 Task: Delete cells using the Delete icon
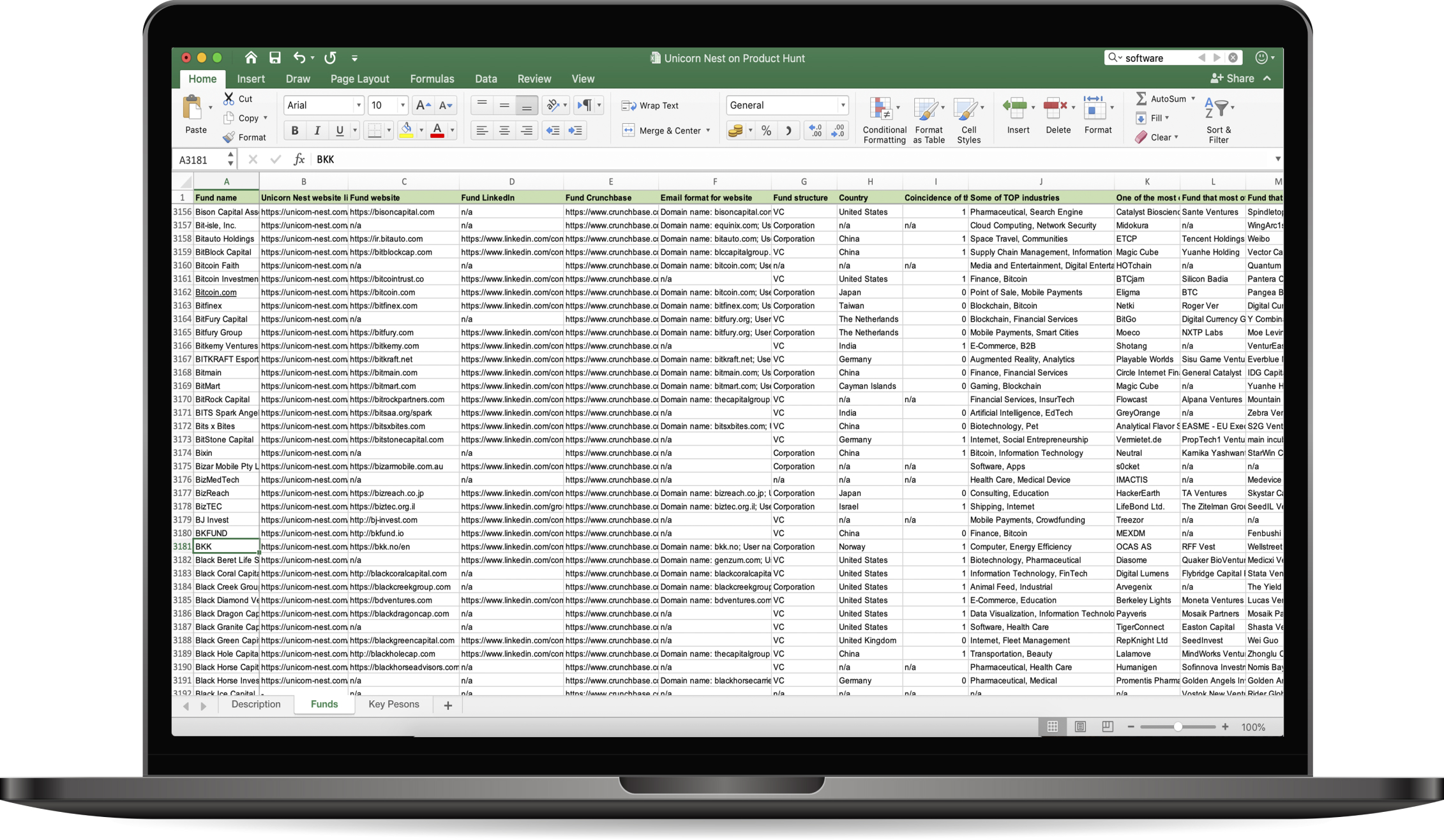pos(1055,107)
